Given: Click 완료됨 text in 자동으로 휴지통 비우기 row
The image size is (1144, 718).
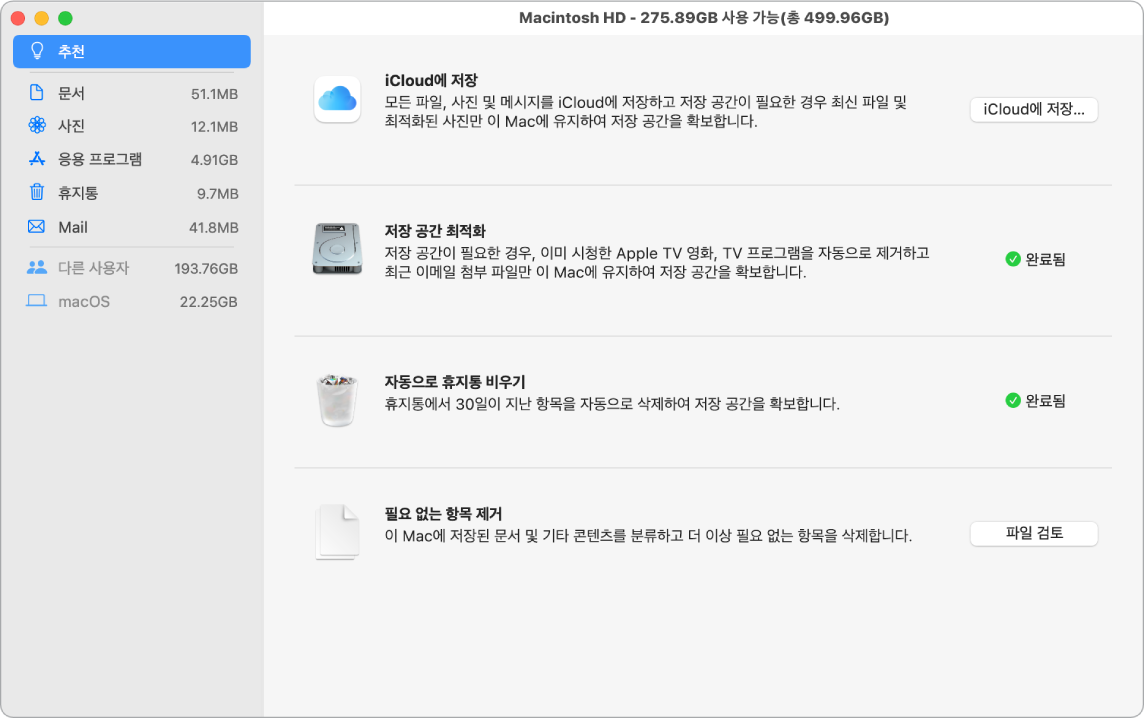Looking at the screenshot, I should (1046, 401).
